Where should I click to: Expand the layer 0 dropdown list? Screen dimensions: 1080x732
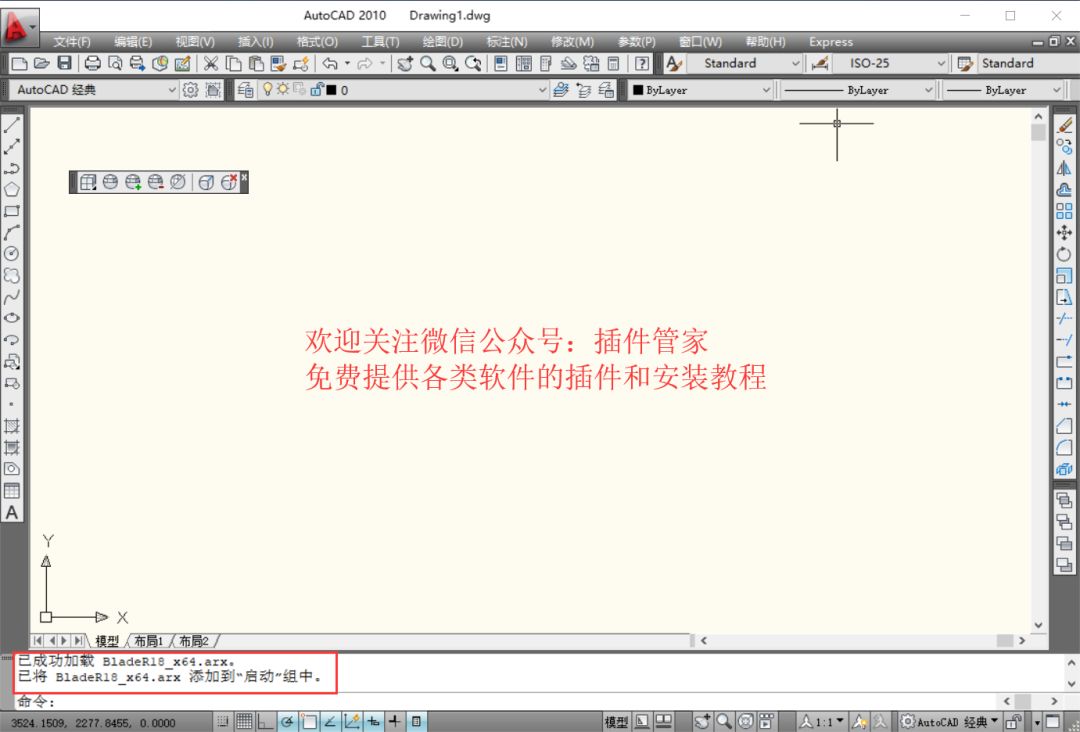point(542,90)
